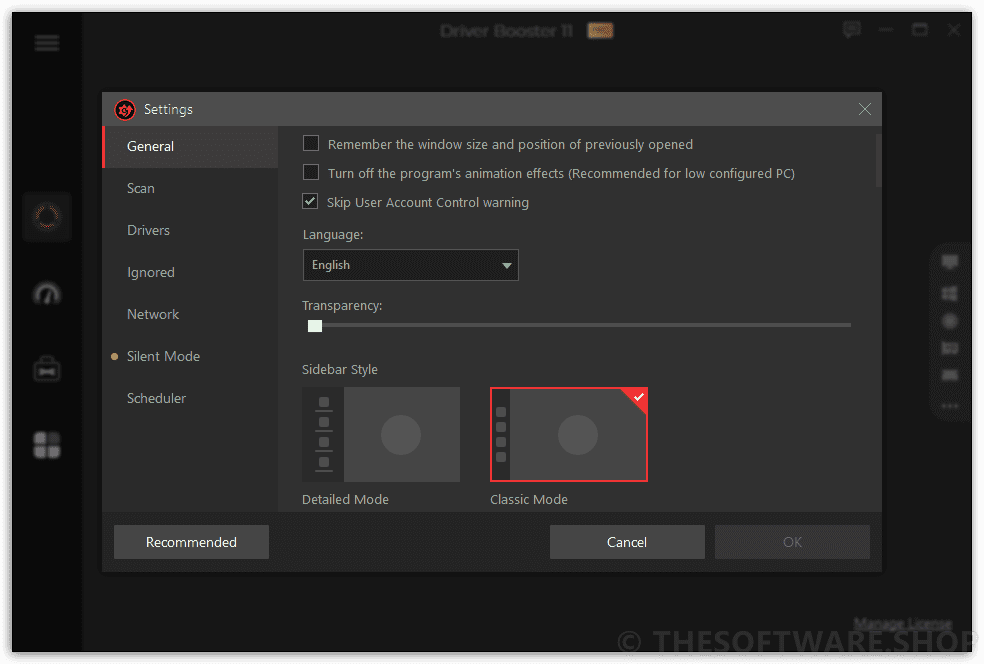Click the 'Language:' label text

click(333, 235)
